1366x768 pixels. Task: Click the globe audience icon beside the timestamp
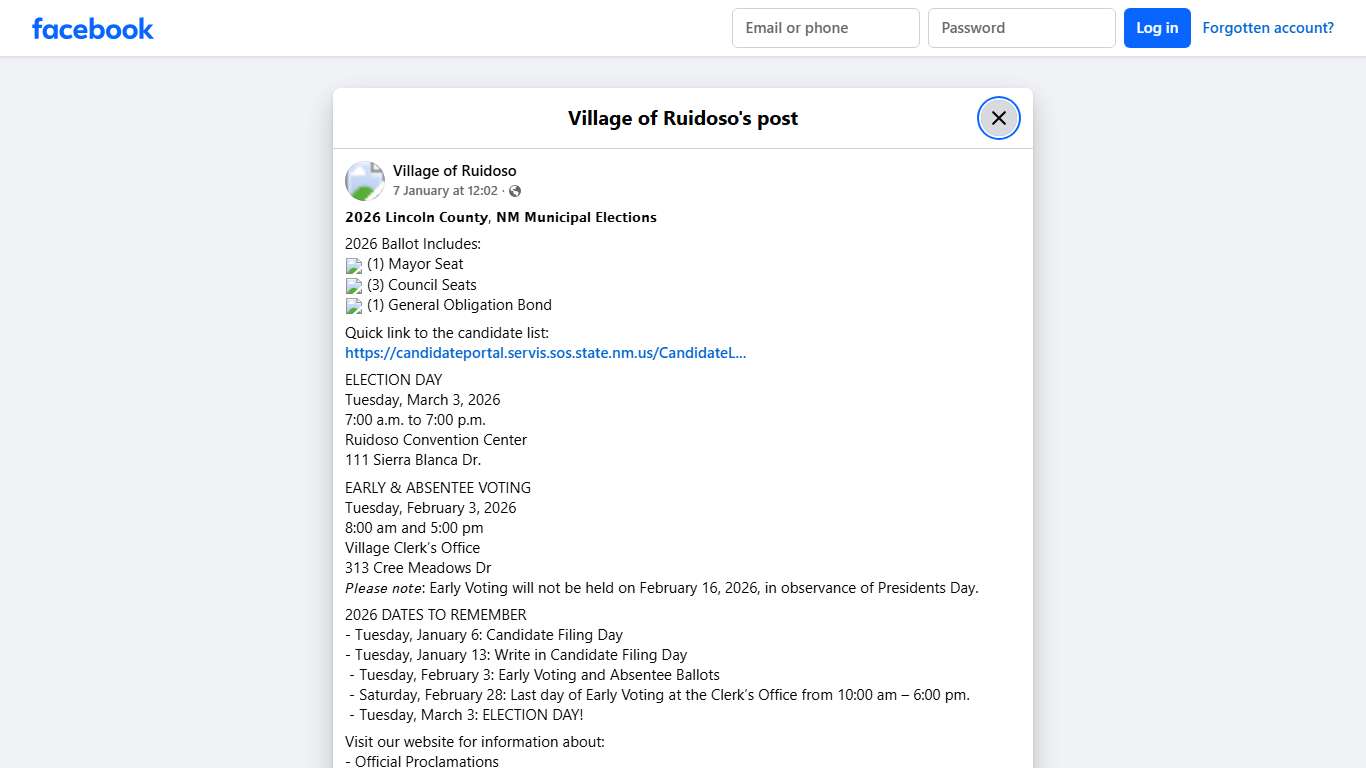(x=514, y=191)
